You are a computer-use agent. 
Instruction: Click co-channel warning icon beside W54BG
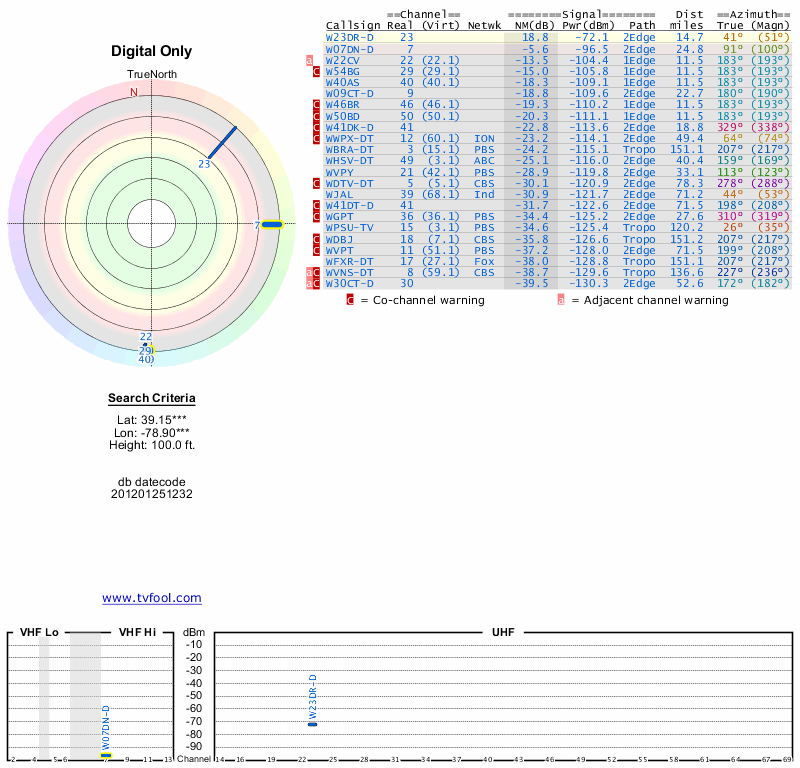click(317, 71)
